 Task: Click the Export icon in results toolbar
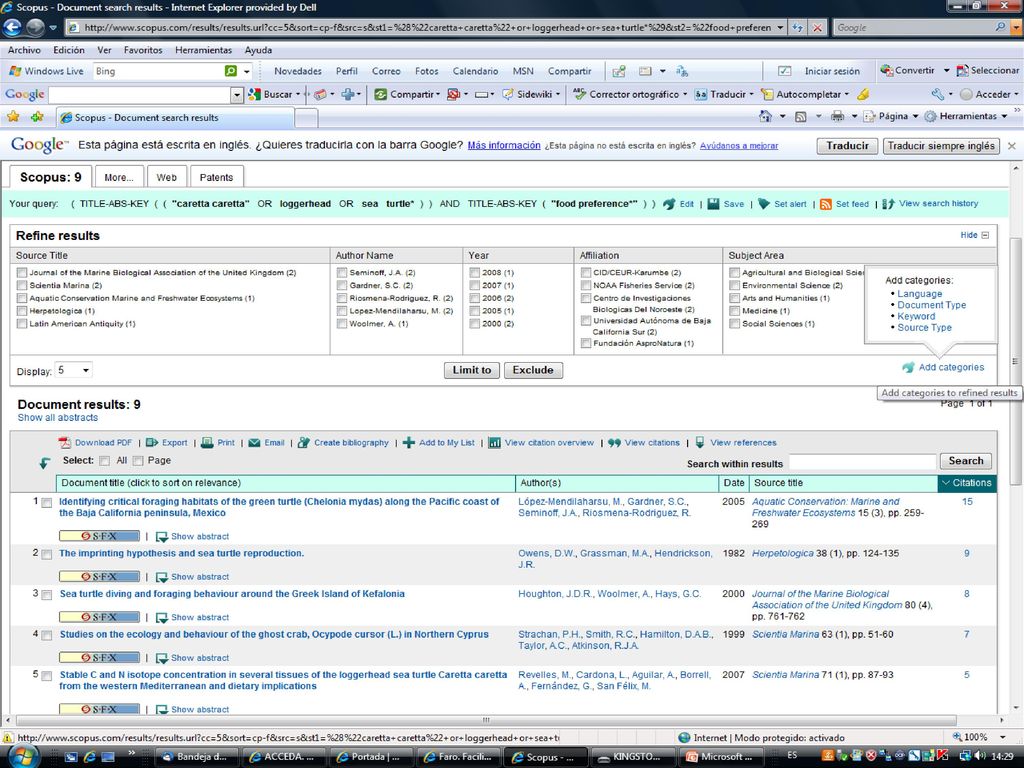click(152, 443)
